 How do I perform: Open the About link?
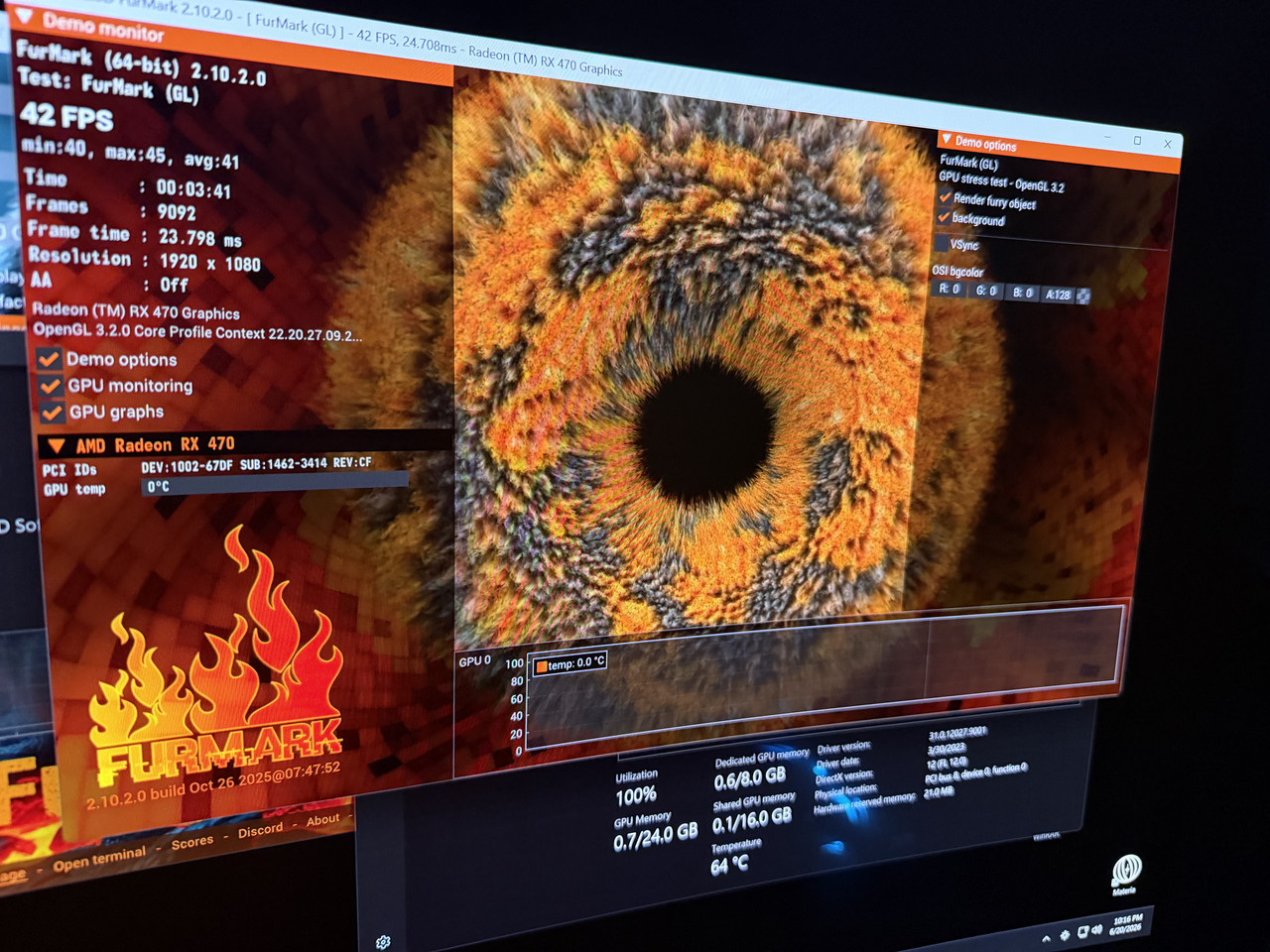point(322,820)
